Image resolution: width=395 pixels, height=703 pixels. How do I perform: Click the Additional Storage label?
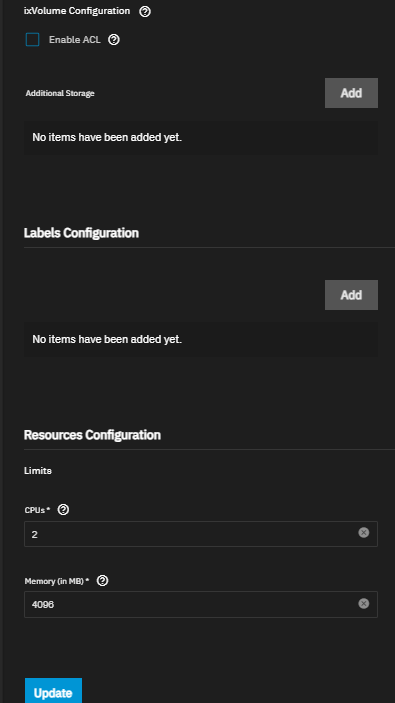click(x=60, y=93)
